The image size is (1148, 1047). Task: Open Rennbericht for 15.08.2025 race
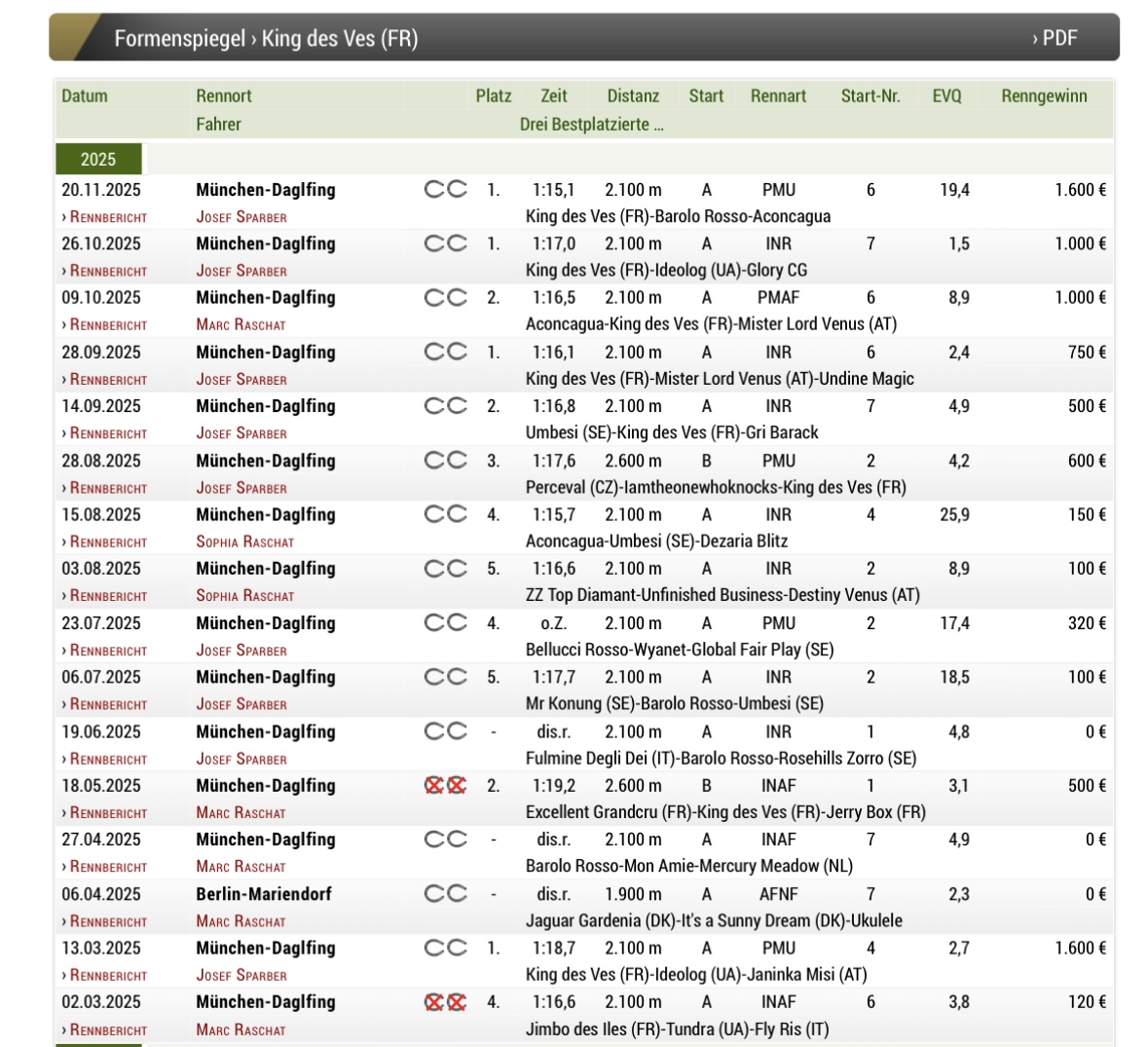pyautogui.click(x=105, y=542)
